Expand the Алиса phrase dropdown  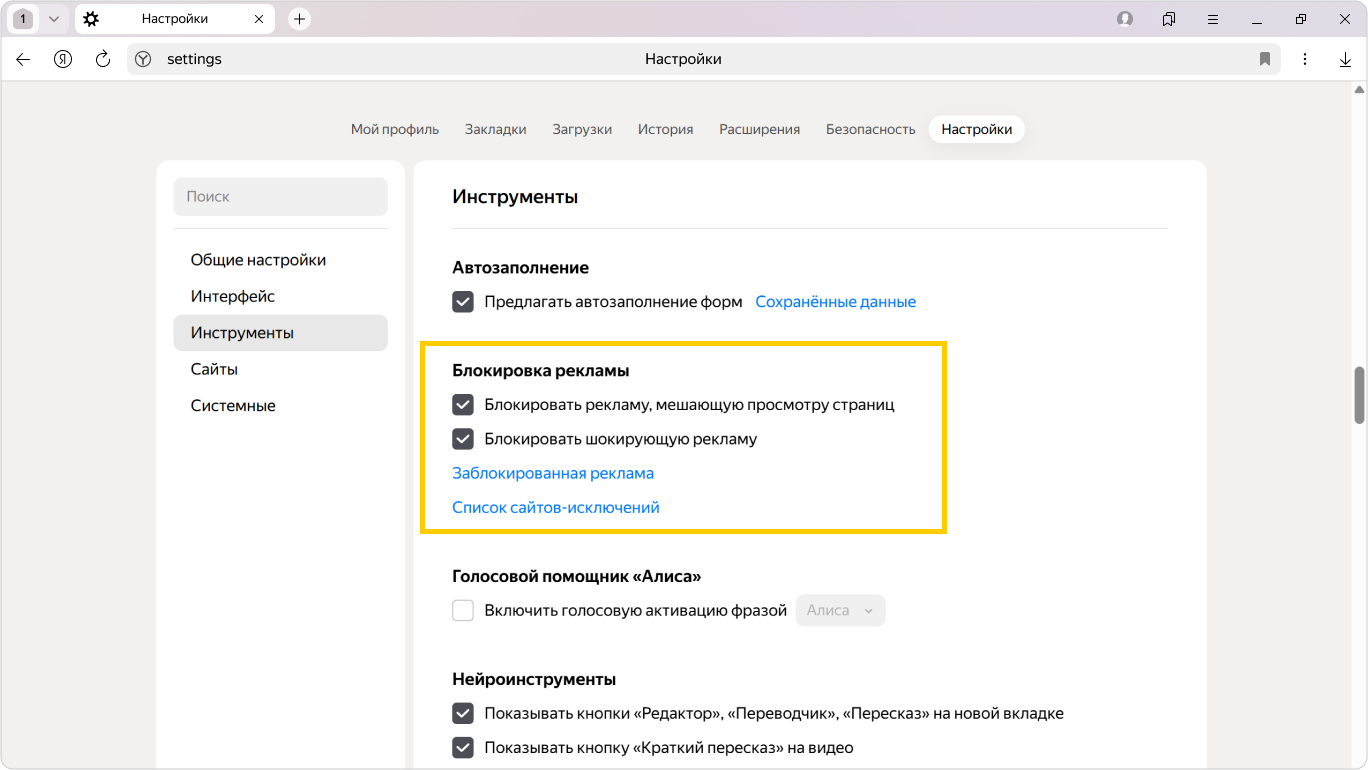click(x=840, y=611)
